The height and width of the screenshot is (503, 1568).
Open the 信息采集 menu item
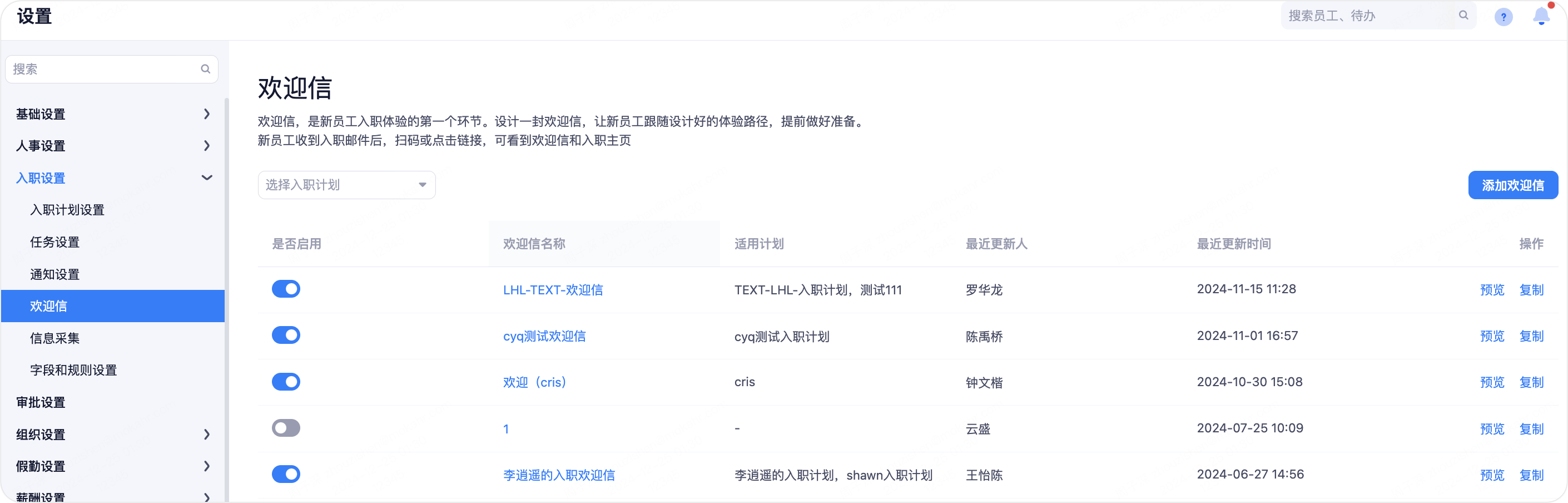coord(55,339)
